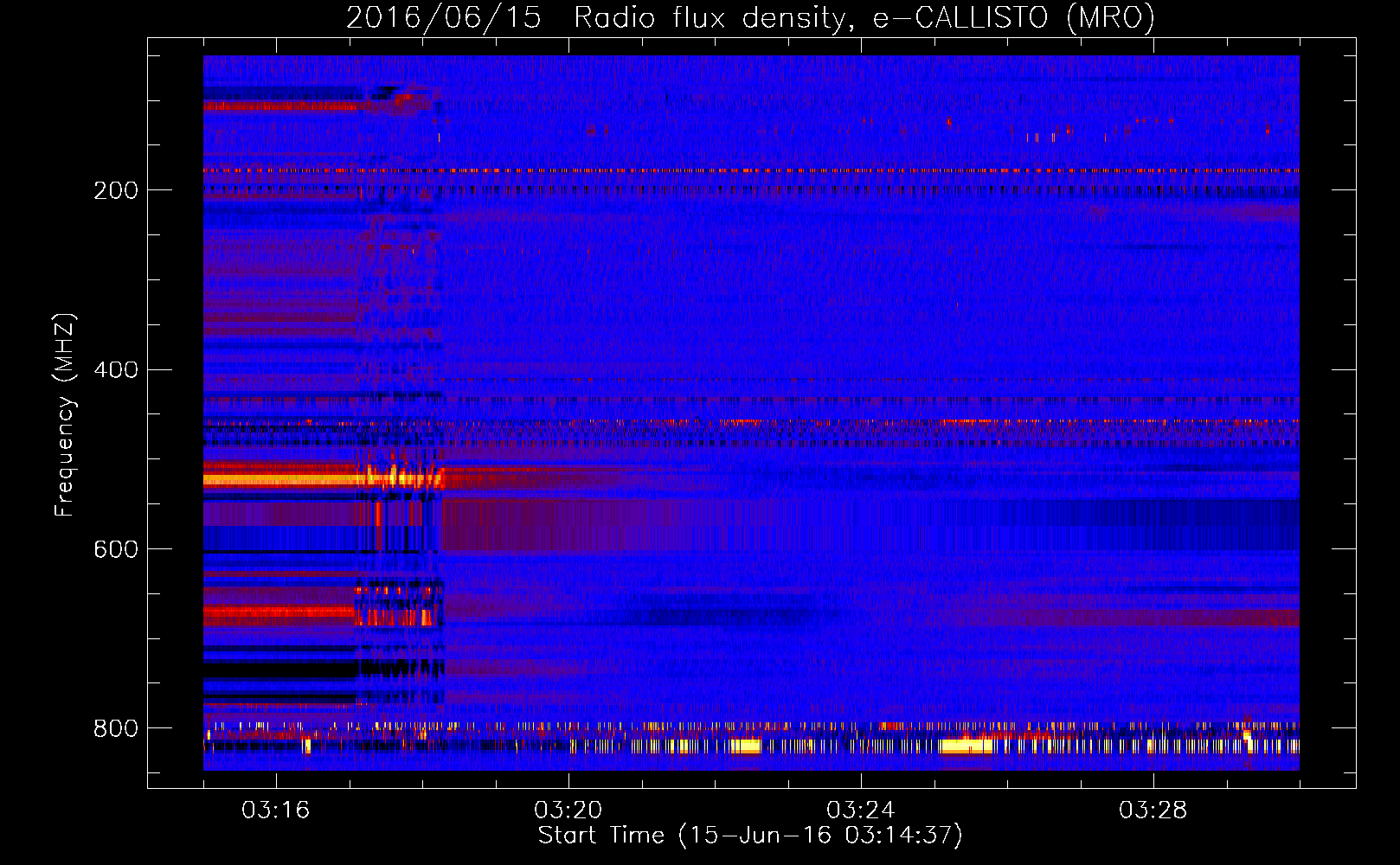Click the 'Frequency (MHZ)' axis label
The image size is (1400, 865).
pyautogui.click(x=64, y=415)
